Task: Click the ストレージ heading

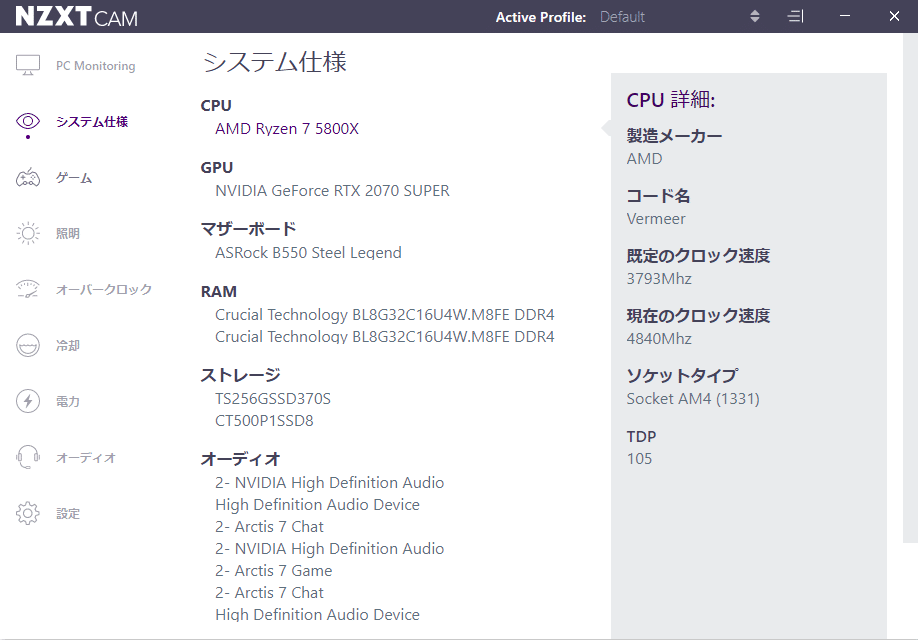Action: (x=241, y=375)
